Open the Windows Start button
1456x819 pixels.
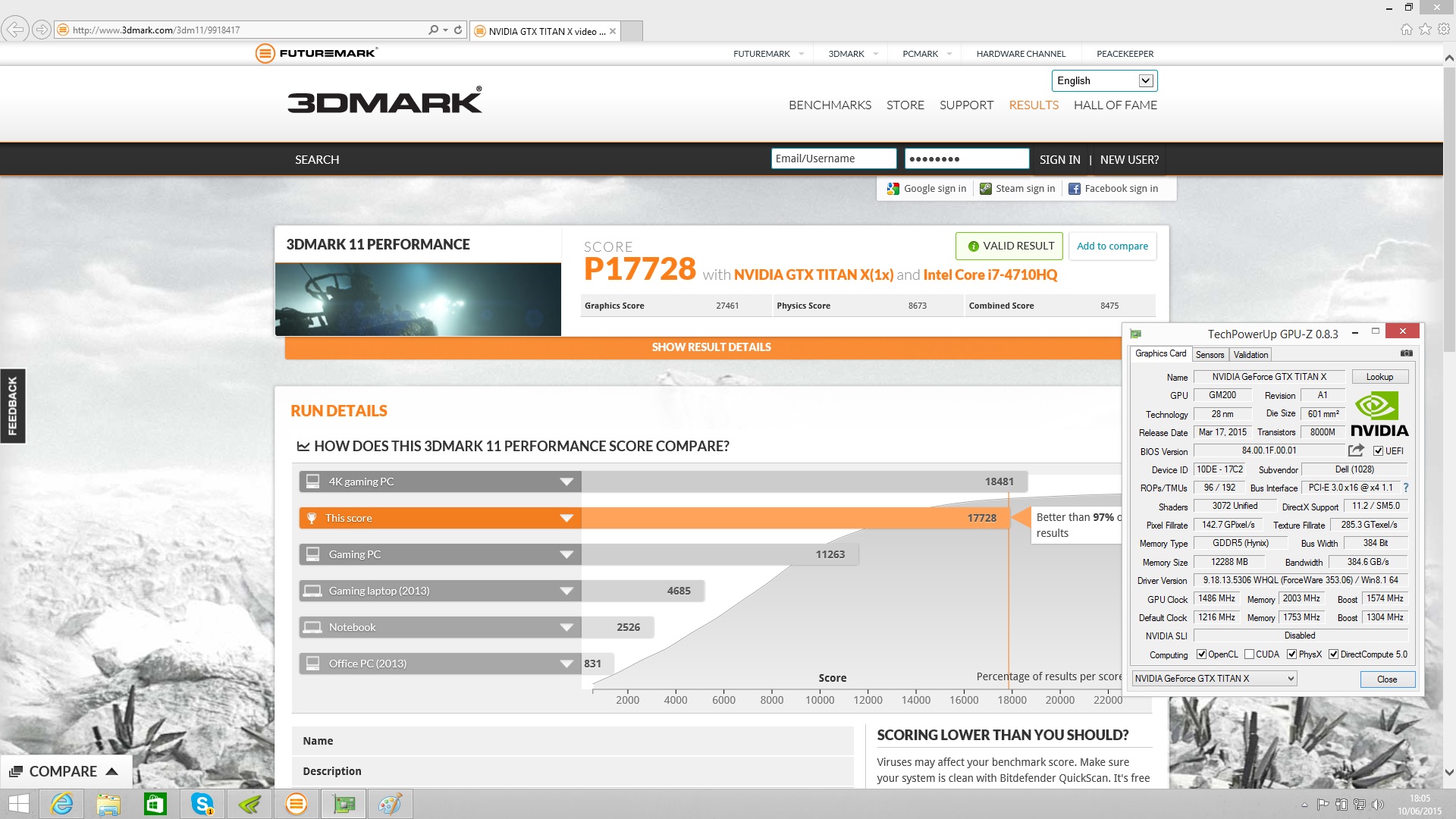tap(18, 804)
